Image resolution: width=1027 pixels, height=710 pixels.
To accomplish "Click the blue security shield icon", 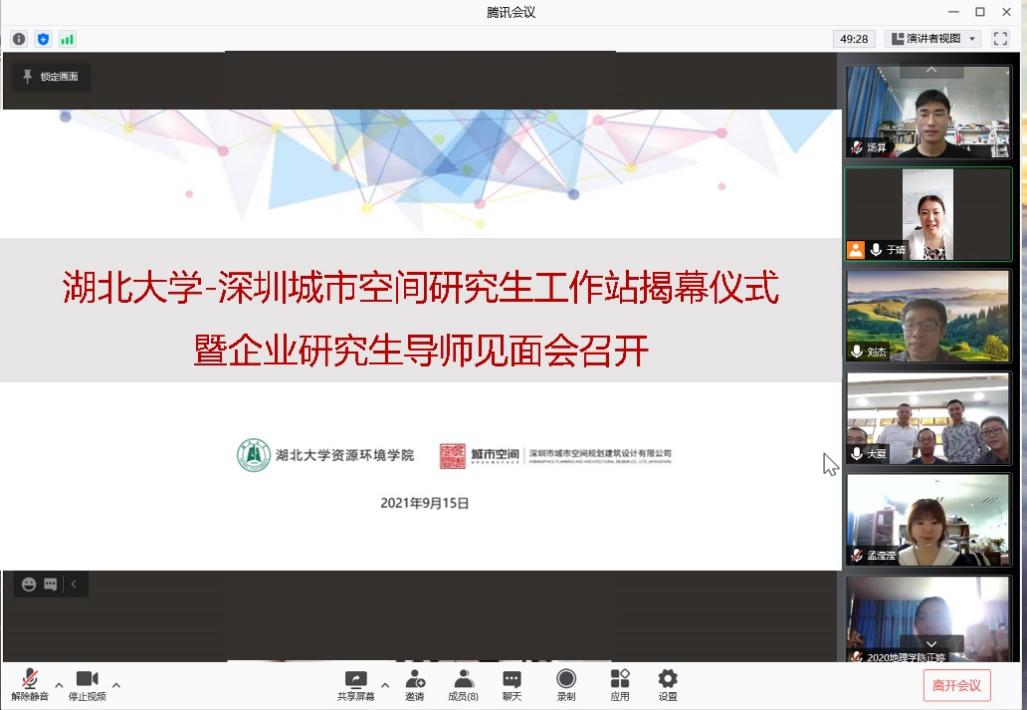I will [x=43, y=39].
